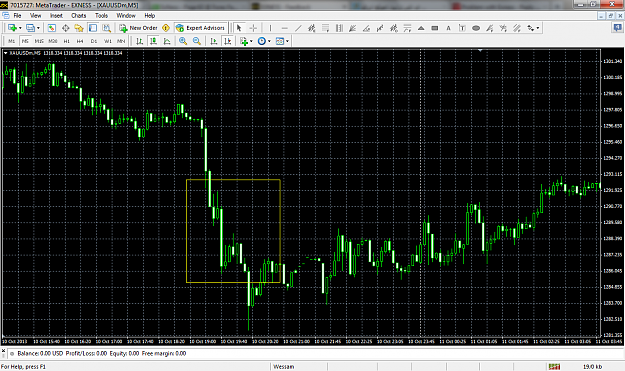Toggle candlestick display mode
The width and height of the screenshot is (625, 371).
pos(153,41)
